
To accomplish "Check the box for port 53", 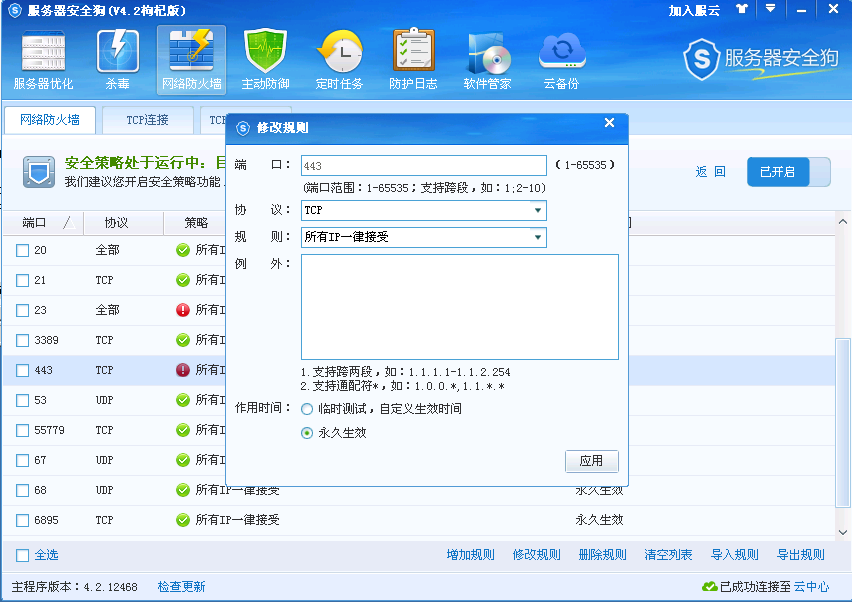I will coord(22,400).
